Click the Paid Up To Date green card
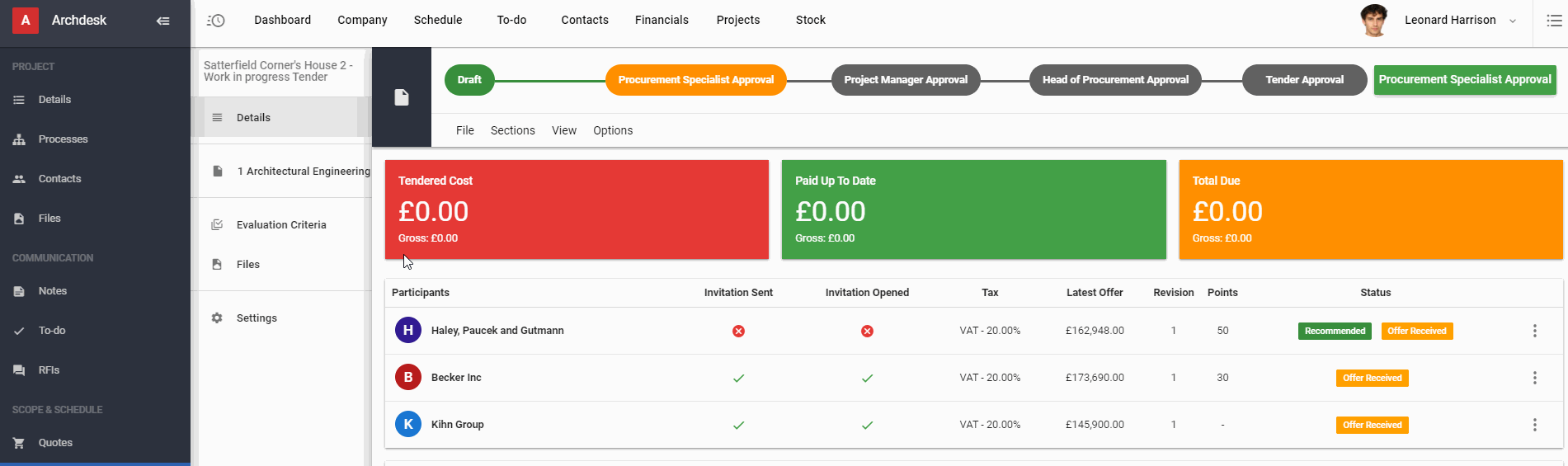 (x=974, y=209)
